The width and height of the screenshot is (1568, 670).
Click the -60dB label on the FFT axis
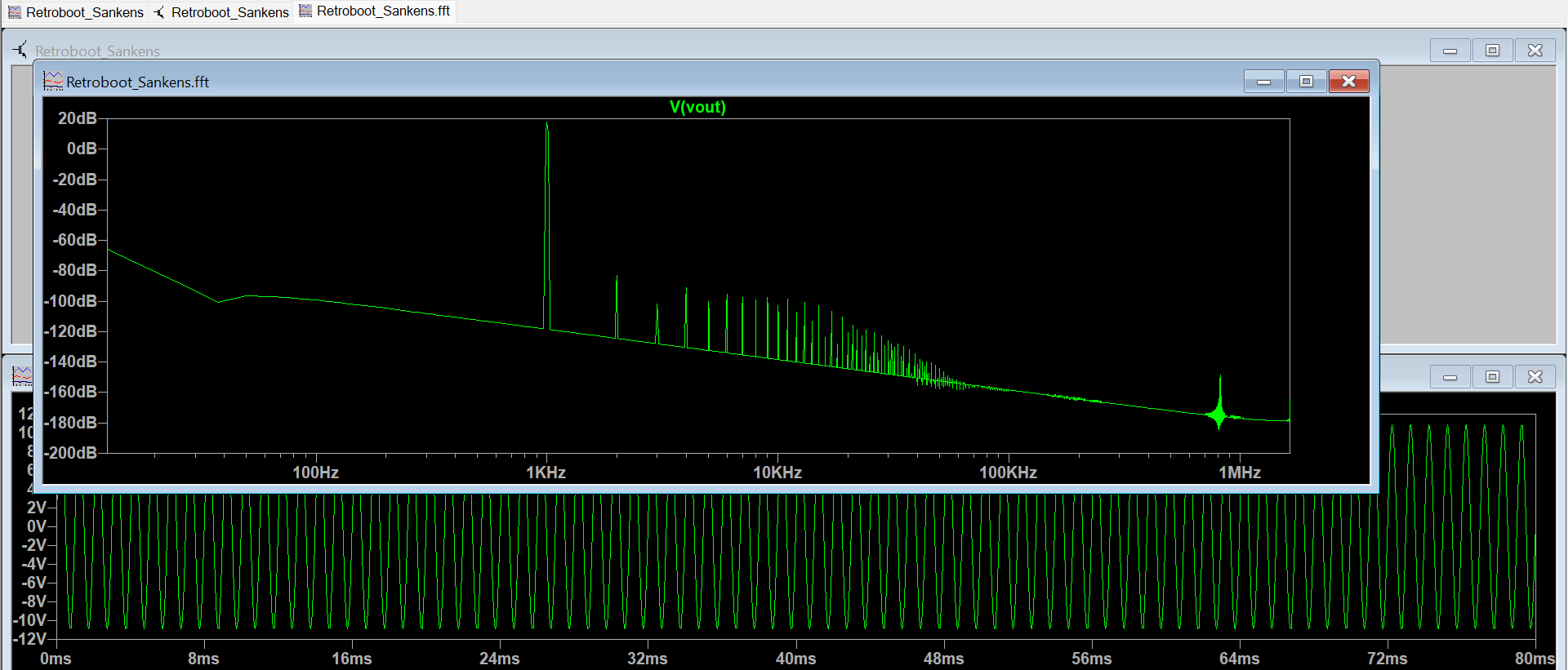[x=75, y=240]
